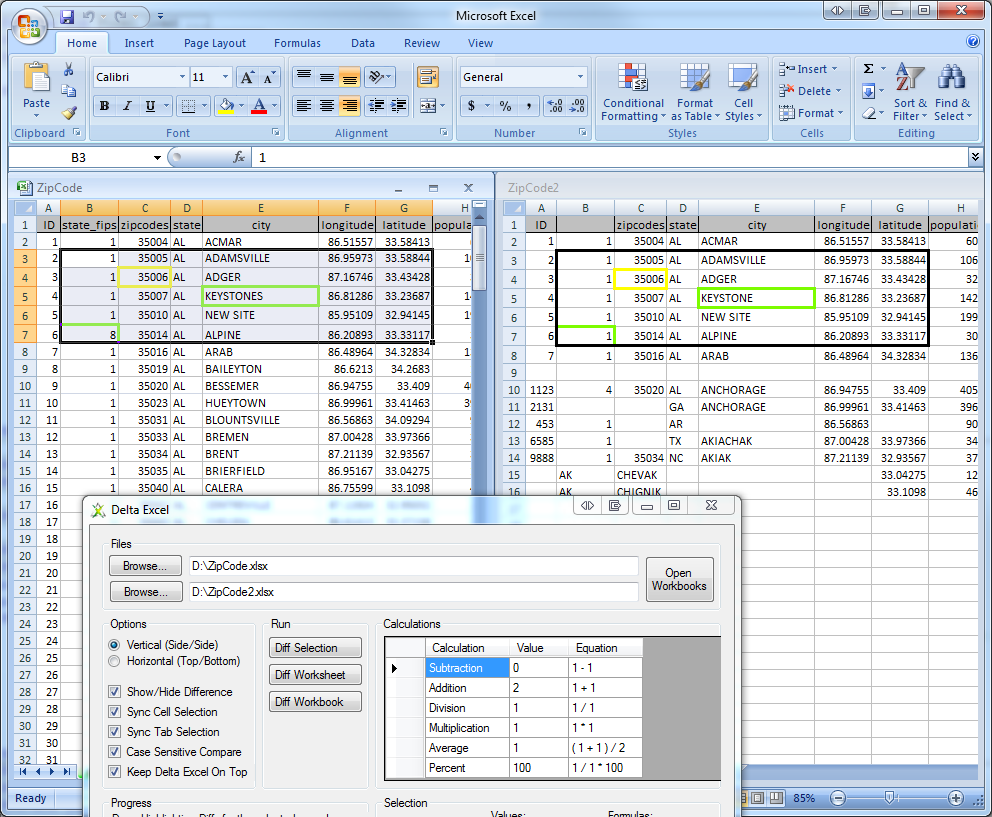Open Sort & Filter menu

(910, 92)
